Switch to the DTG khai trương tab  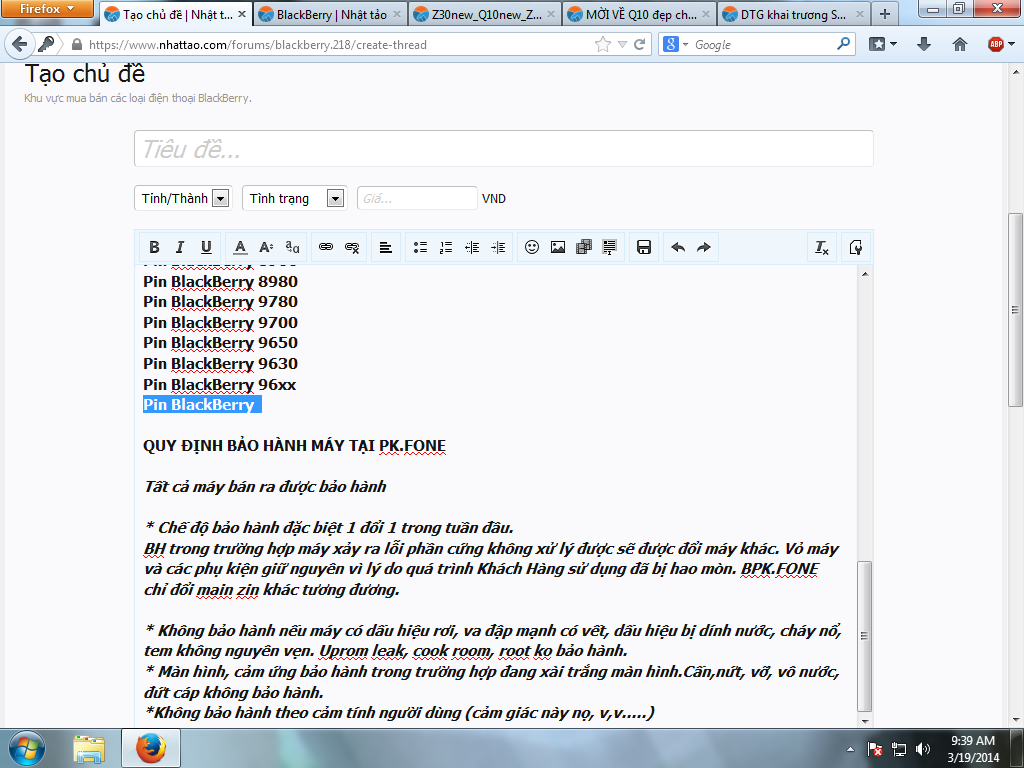pos(793,14)
